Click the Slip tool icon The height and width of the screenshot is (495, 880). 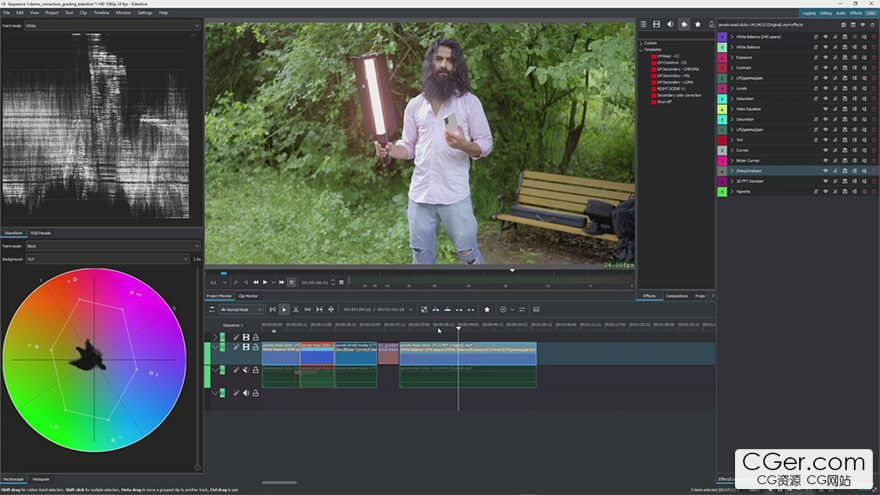(319, 309)
